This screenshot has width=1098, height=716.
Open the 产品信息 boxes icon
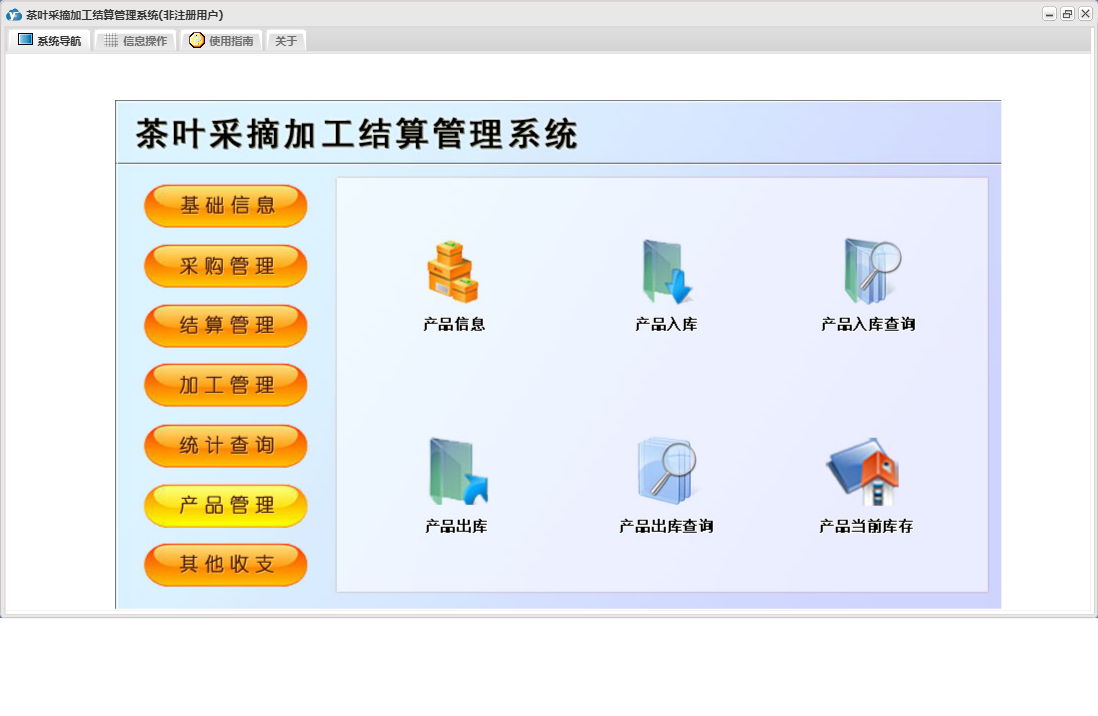(x=453, y=272)
